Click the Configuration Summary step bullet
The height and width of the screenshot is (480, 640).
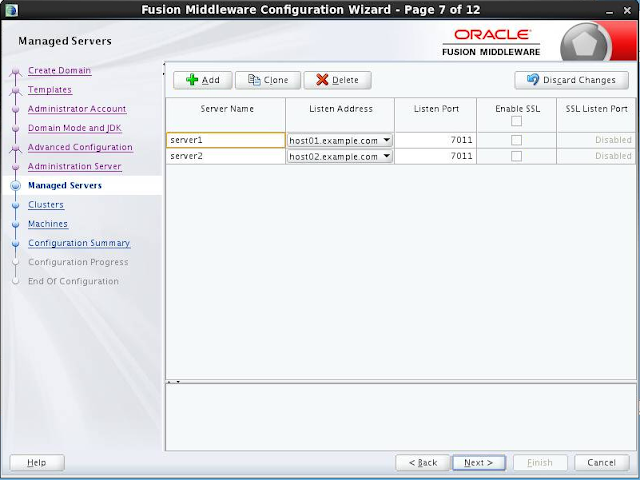coord(16,243)
